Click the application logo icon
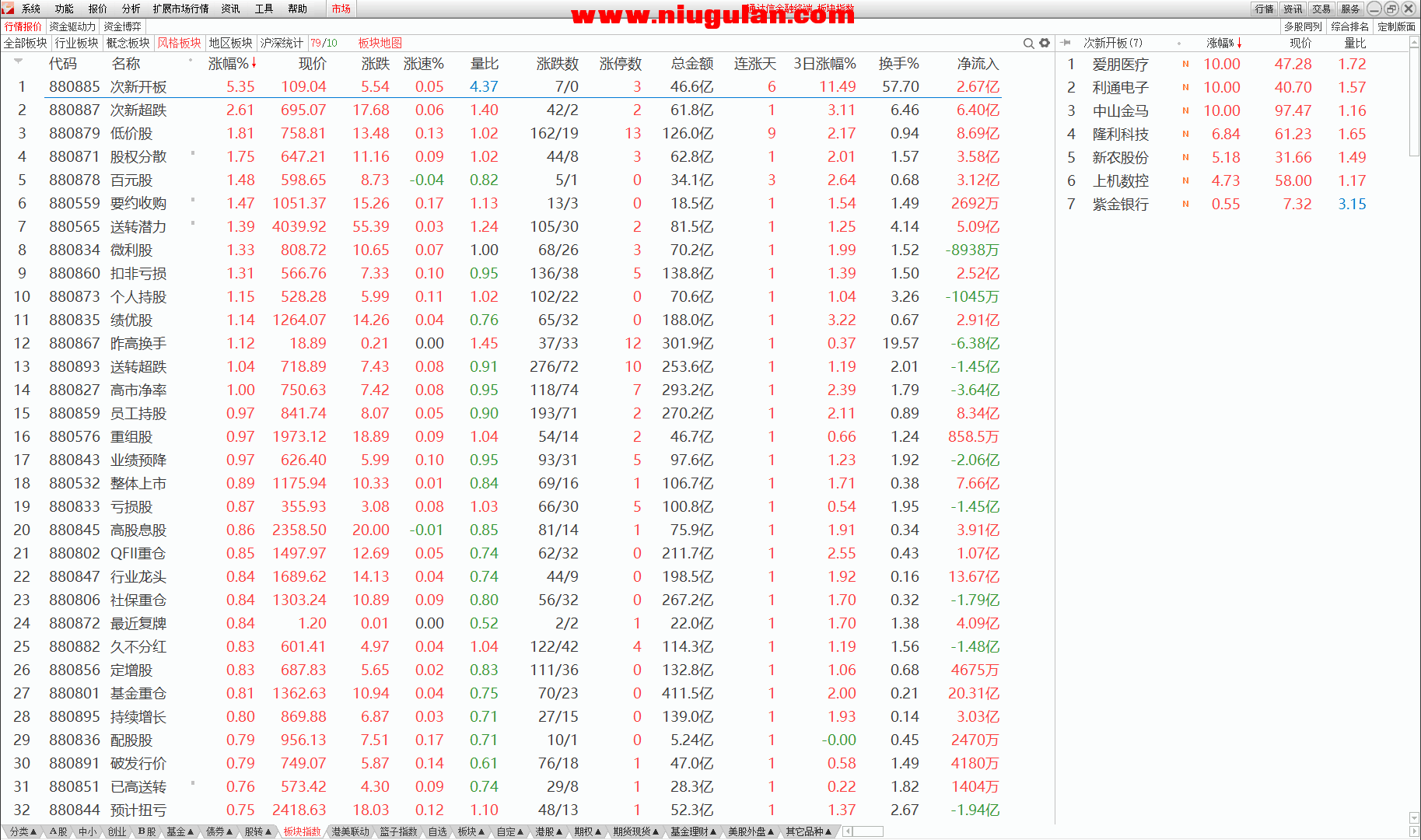This screenshot has height=840, width=1421. (x=8, y=9)
